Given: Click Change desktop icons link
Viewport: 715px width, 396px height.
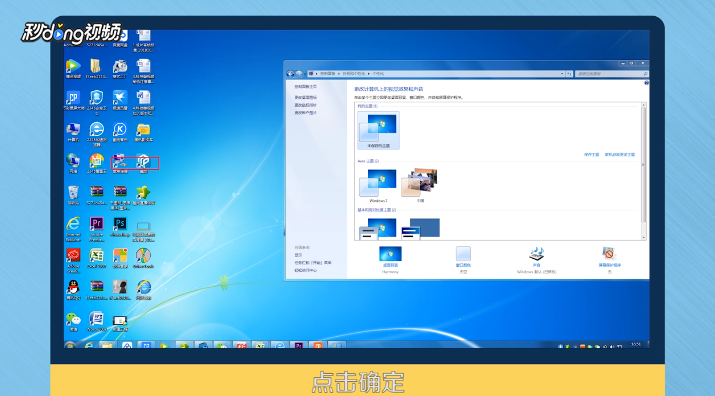Looking at the screenshot, I should click(x=306, y=97).
